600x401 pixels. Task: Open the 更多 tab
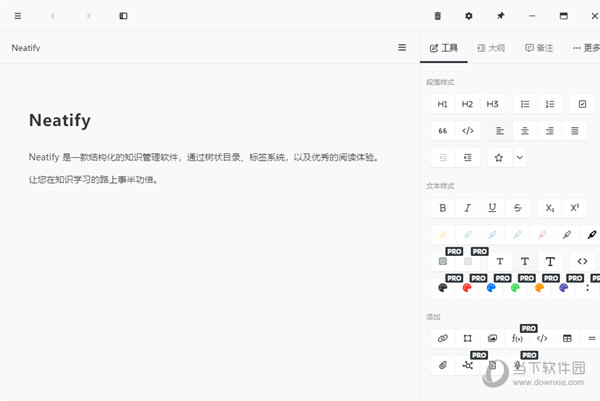click(587, 48)
